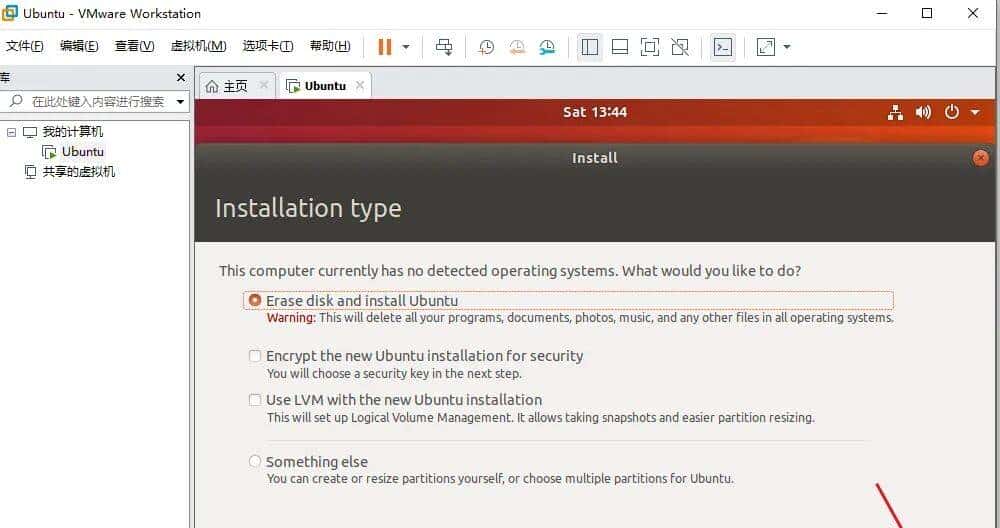The image size is (1000, 528).
Task: Close the library panel
Action: click(x=180, y=78)
